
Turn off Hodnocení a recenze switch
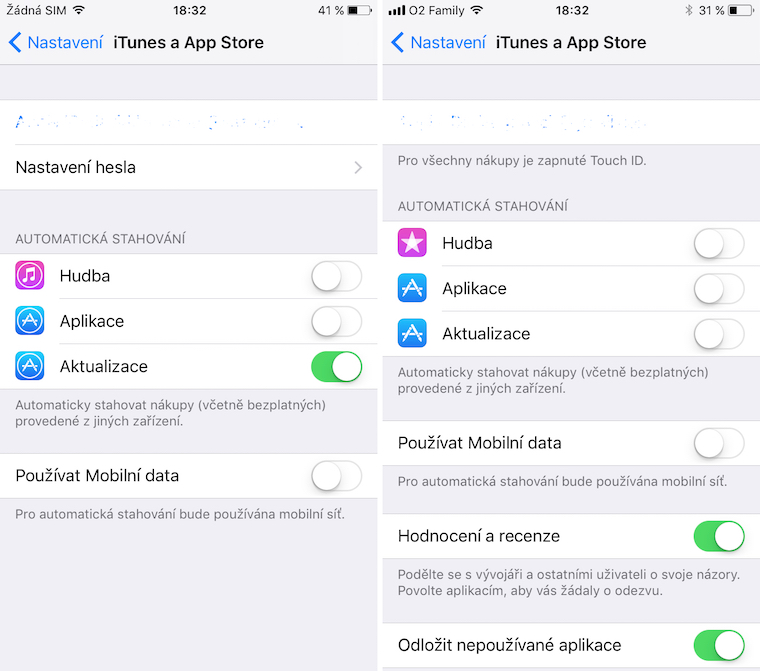pyautogui.click(x=719, y=536)
